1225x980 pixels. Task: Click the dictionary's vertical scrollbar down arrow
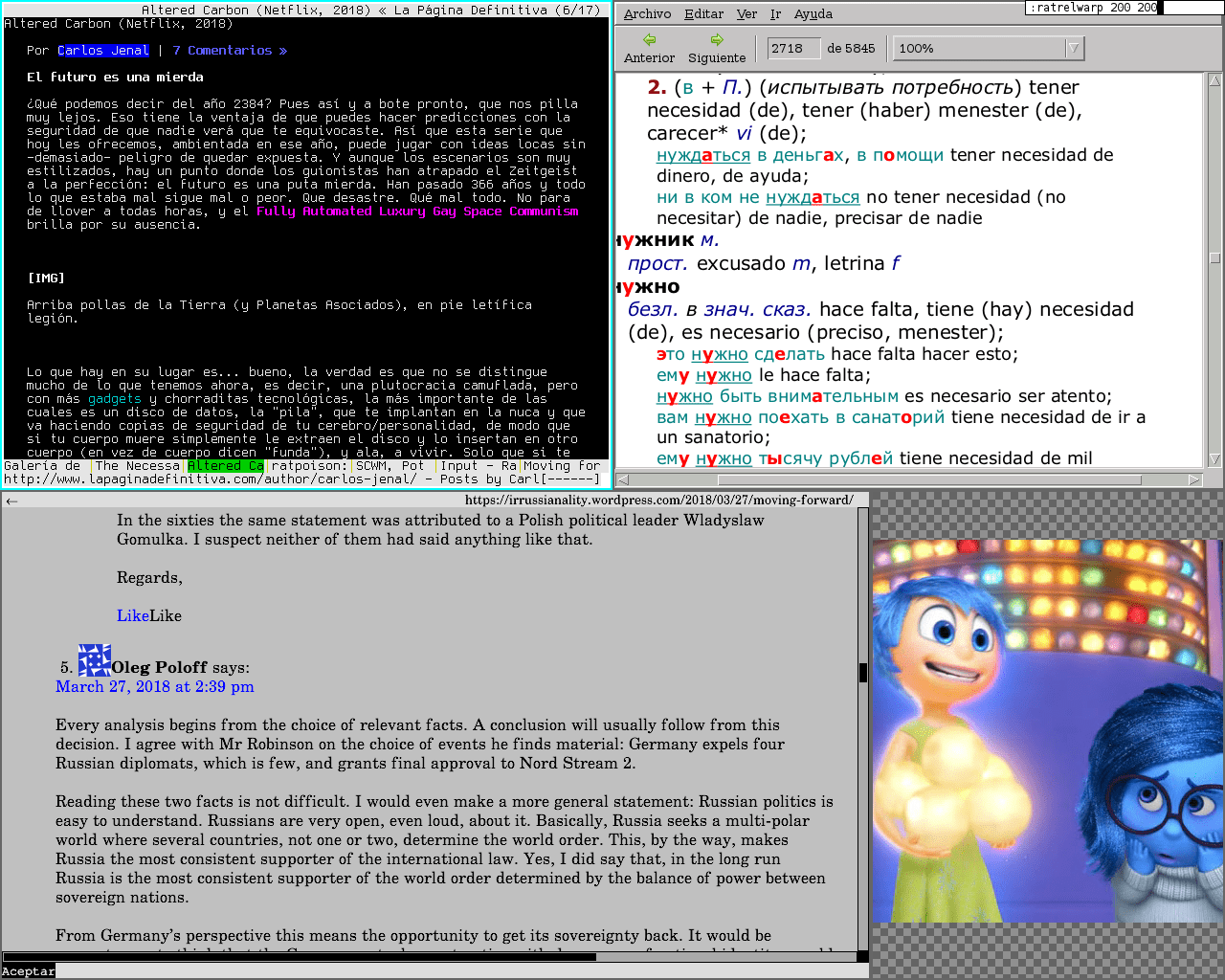1215,460
